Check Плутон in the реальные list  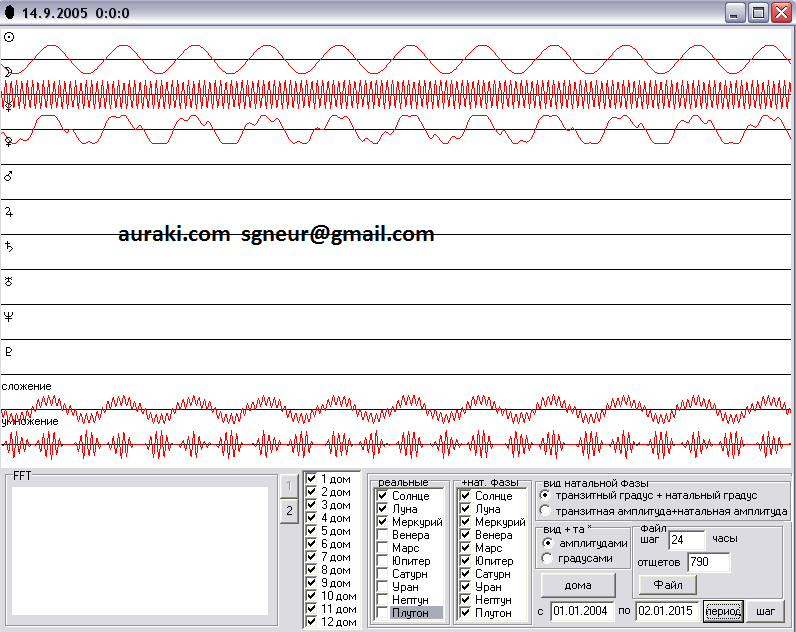click(383, 613)
